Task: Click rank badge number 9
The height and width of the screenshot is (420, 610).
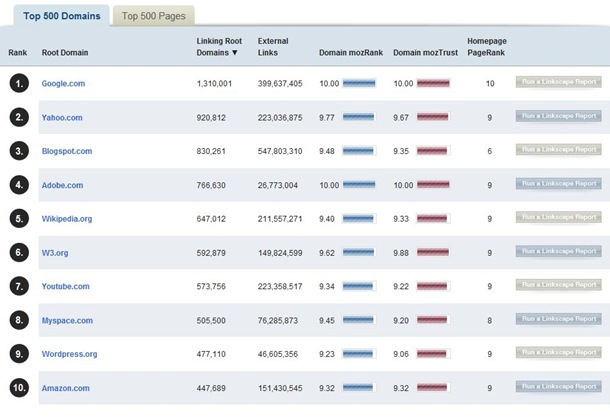Action: (19, 354)
